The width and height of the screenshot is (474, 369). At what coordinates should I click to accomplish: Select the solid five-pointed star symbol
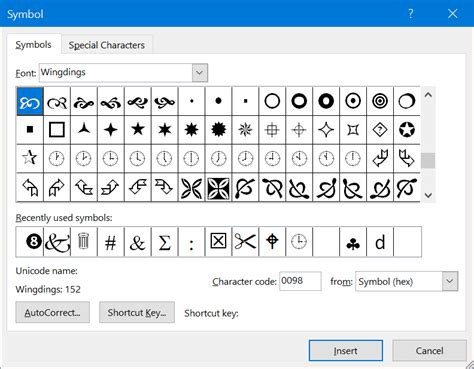pos(138,129)
